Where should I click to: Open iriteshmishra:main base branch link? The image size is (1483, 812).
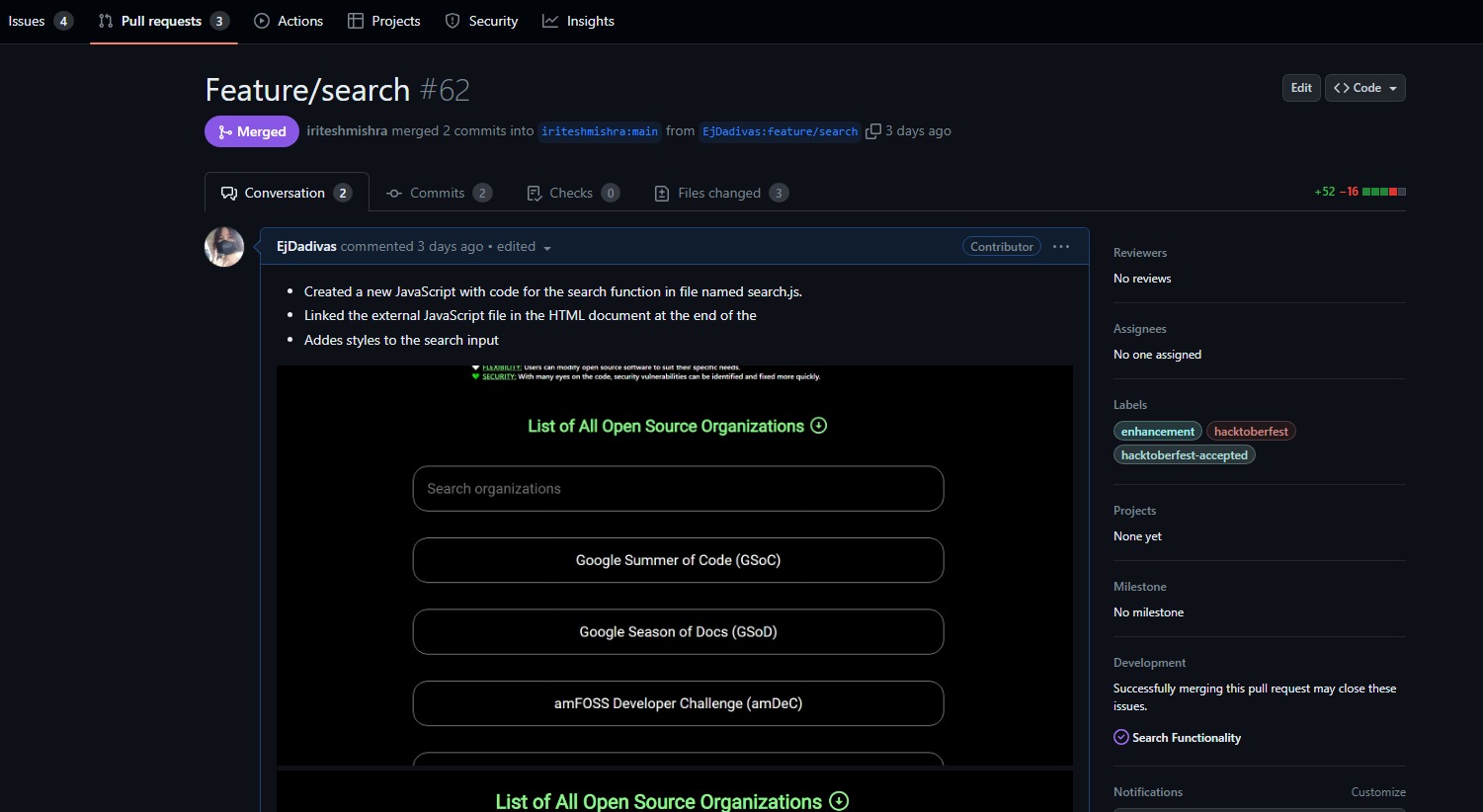(x=600, y=131)
